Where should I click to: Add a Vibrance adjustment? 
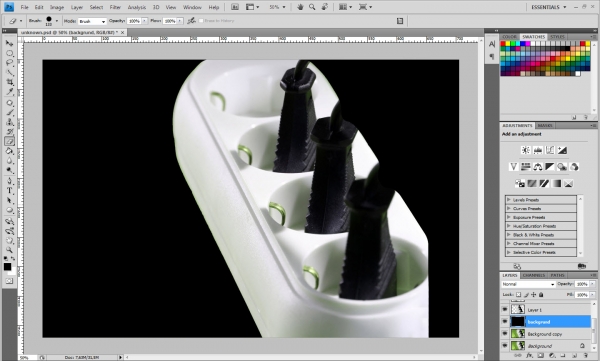514,167
